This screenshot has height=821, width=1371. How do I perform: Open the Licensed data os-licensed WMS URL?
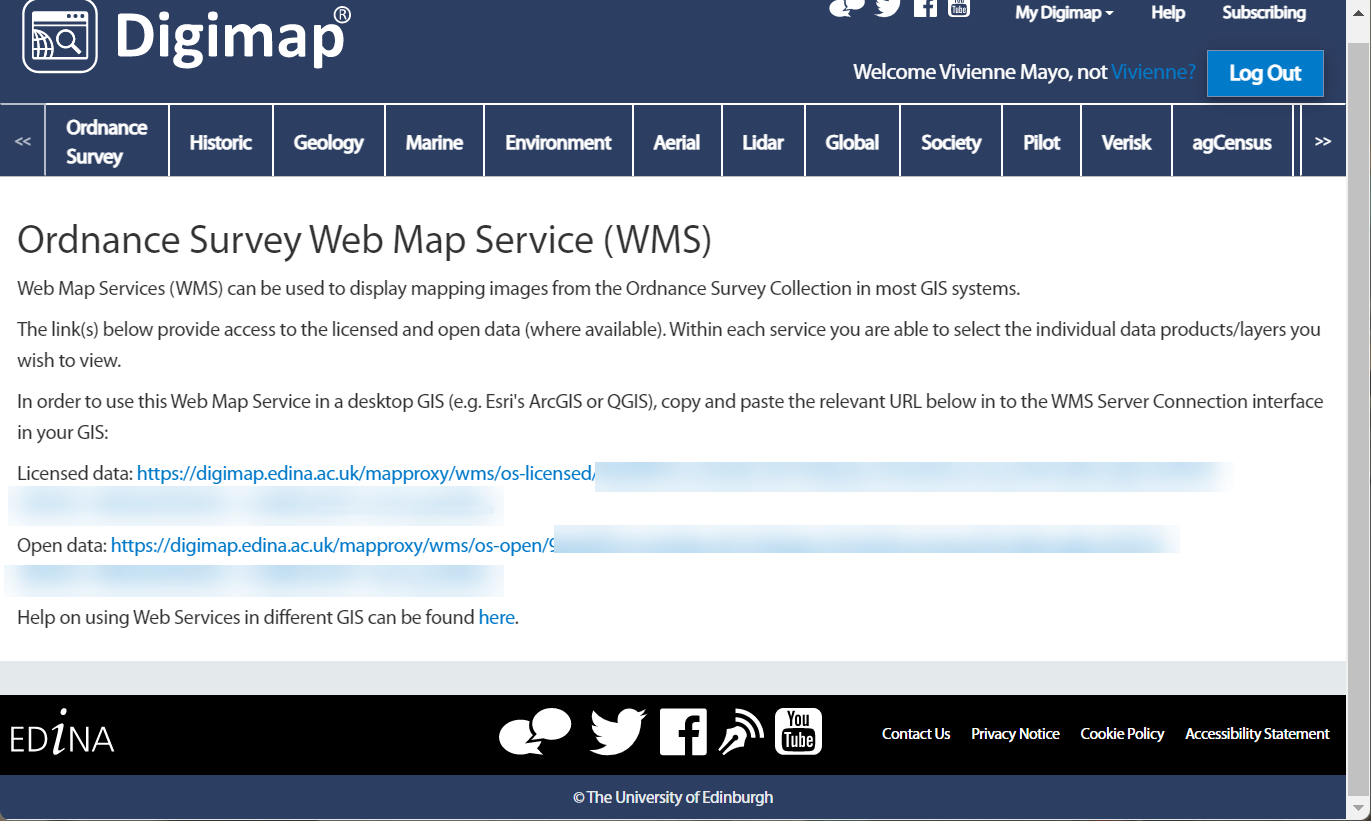[x=366, y=473]
